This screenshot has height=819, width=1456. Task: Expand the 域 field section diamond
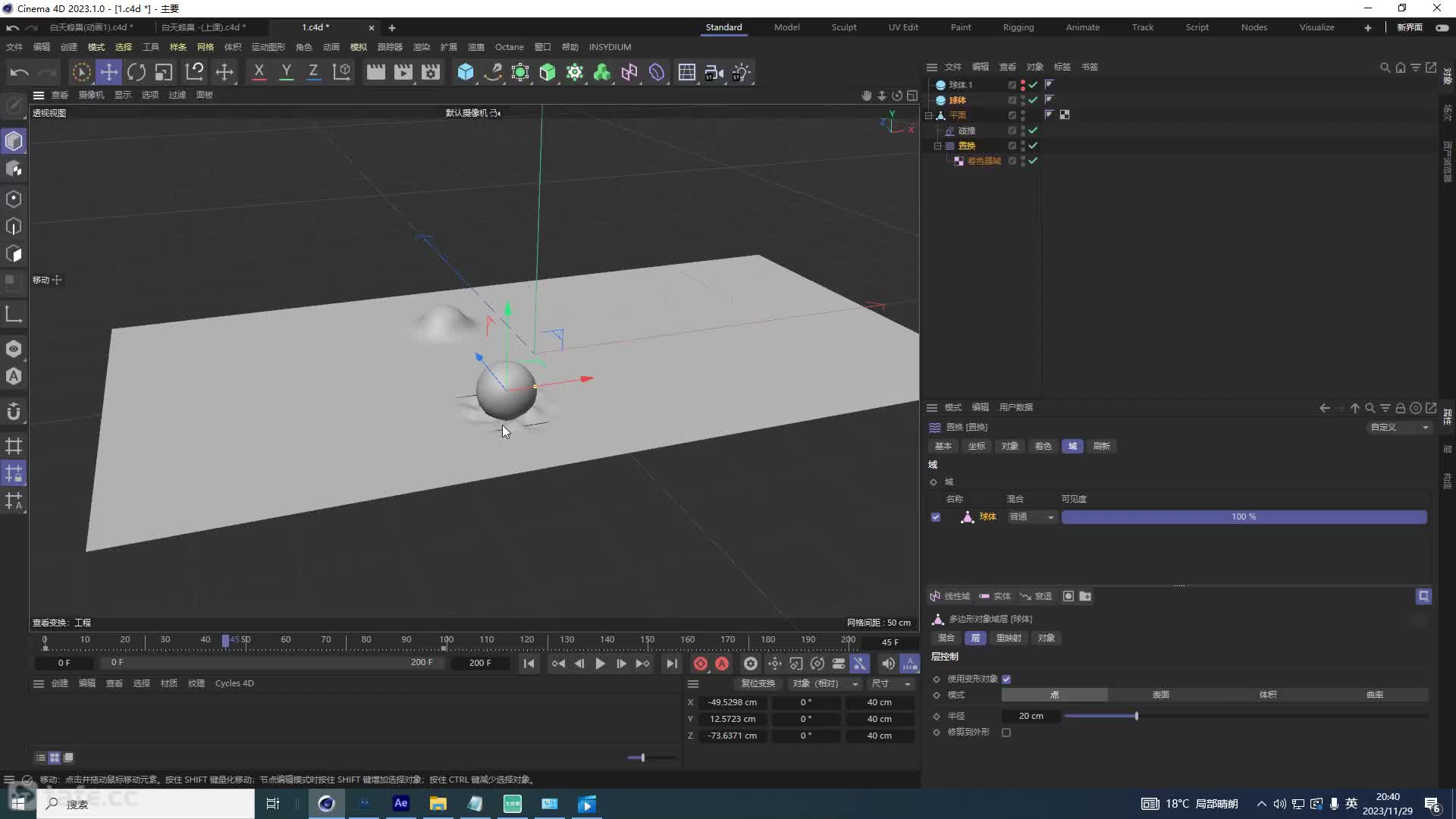pyautogui.click(x=934, y=482)
